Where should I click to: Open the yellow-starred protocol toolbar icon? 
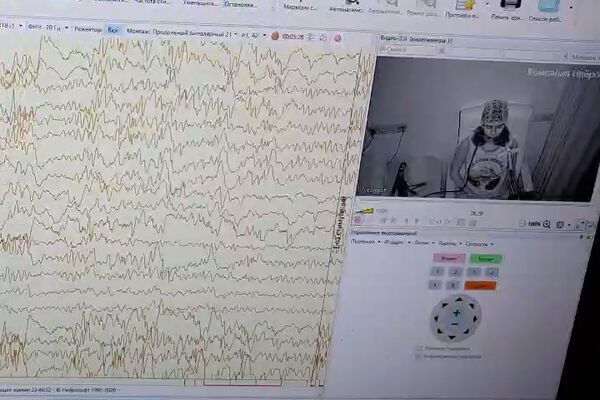[x=465, y=5]
